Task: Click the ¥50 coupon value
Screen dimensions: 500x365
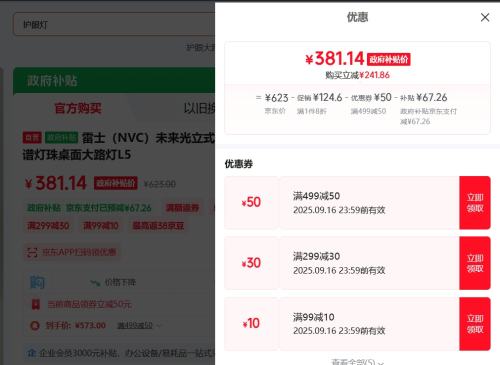Action: point(251,202)
